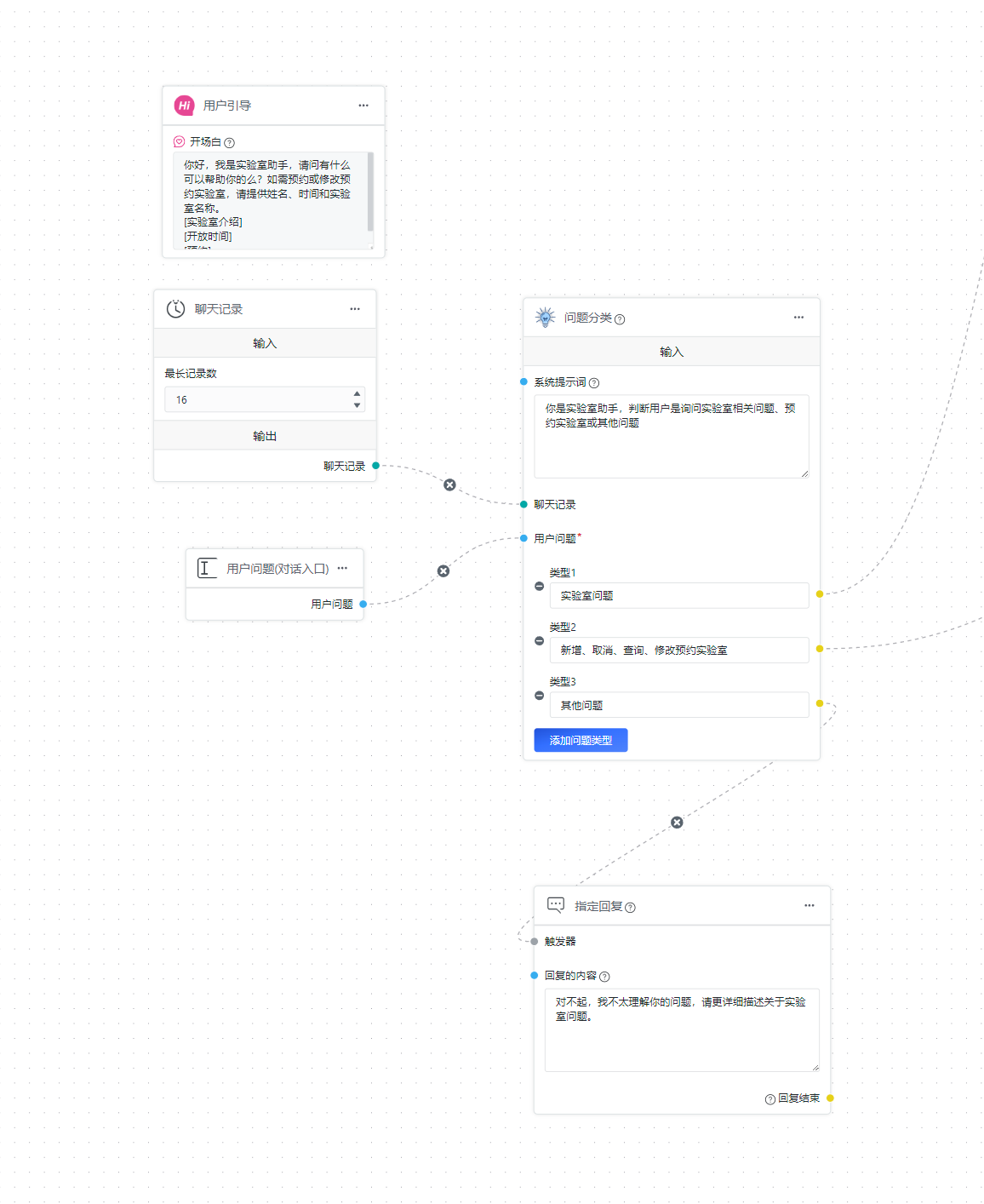Remove 类型2 with its minus icon
Screen dimensions: 984x1204
[x=540, y=640]
